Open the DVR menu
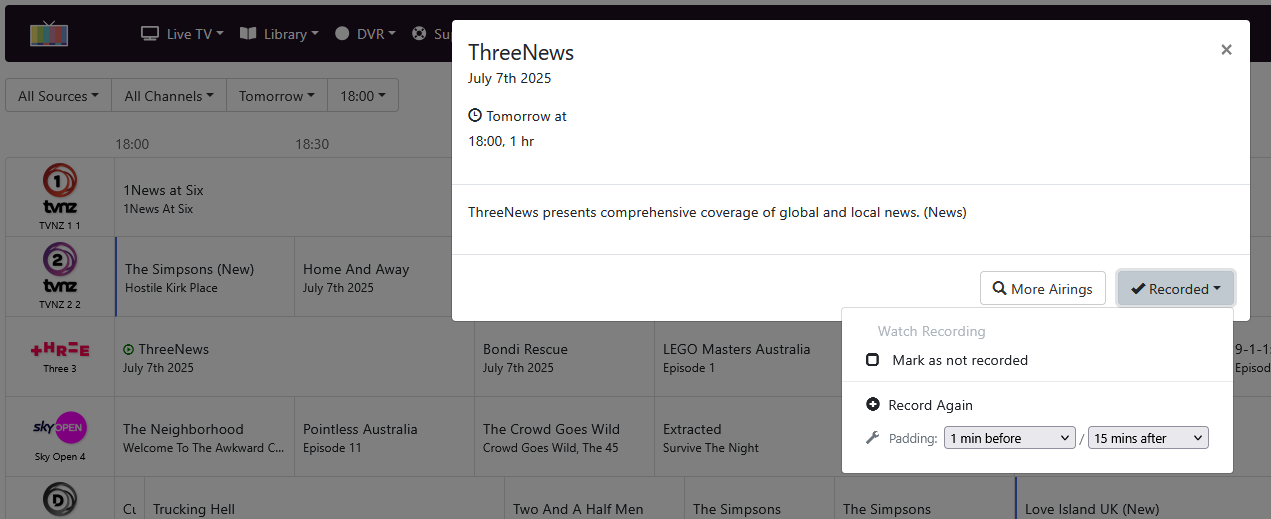 tap(365, 34)
